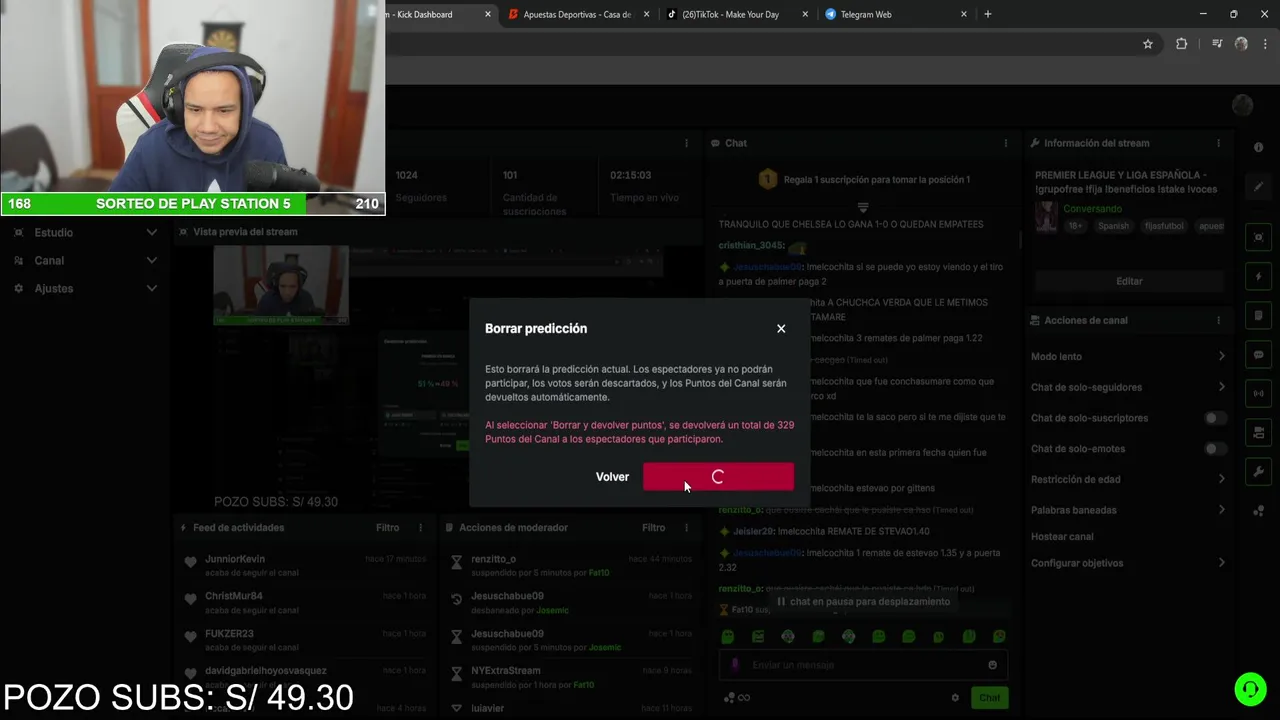Image resolution: width=1280 pixels, height=720 pixels.
Task: Click the pencil edit icon in right rail
Action: 1259,186
